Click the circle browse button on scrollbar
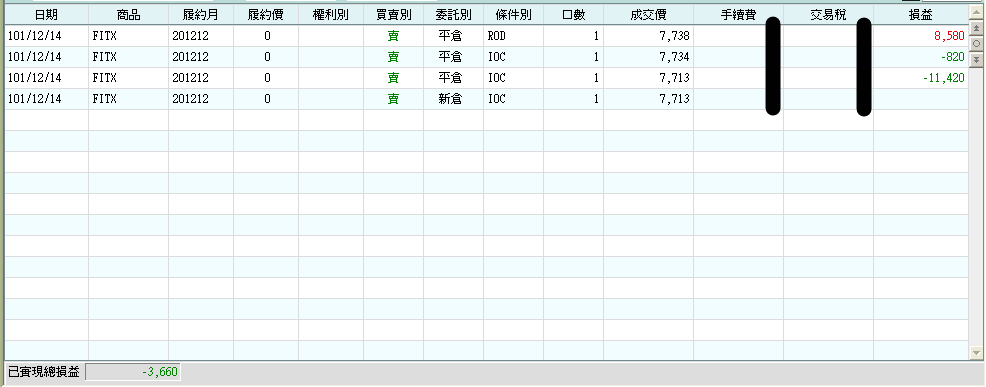 click(977, 44)
